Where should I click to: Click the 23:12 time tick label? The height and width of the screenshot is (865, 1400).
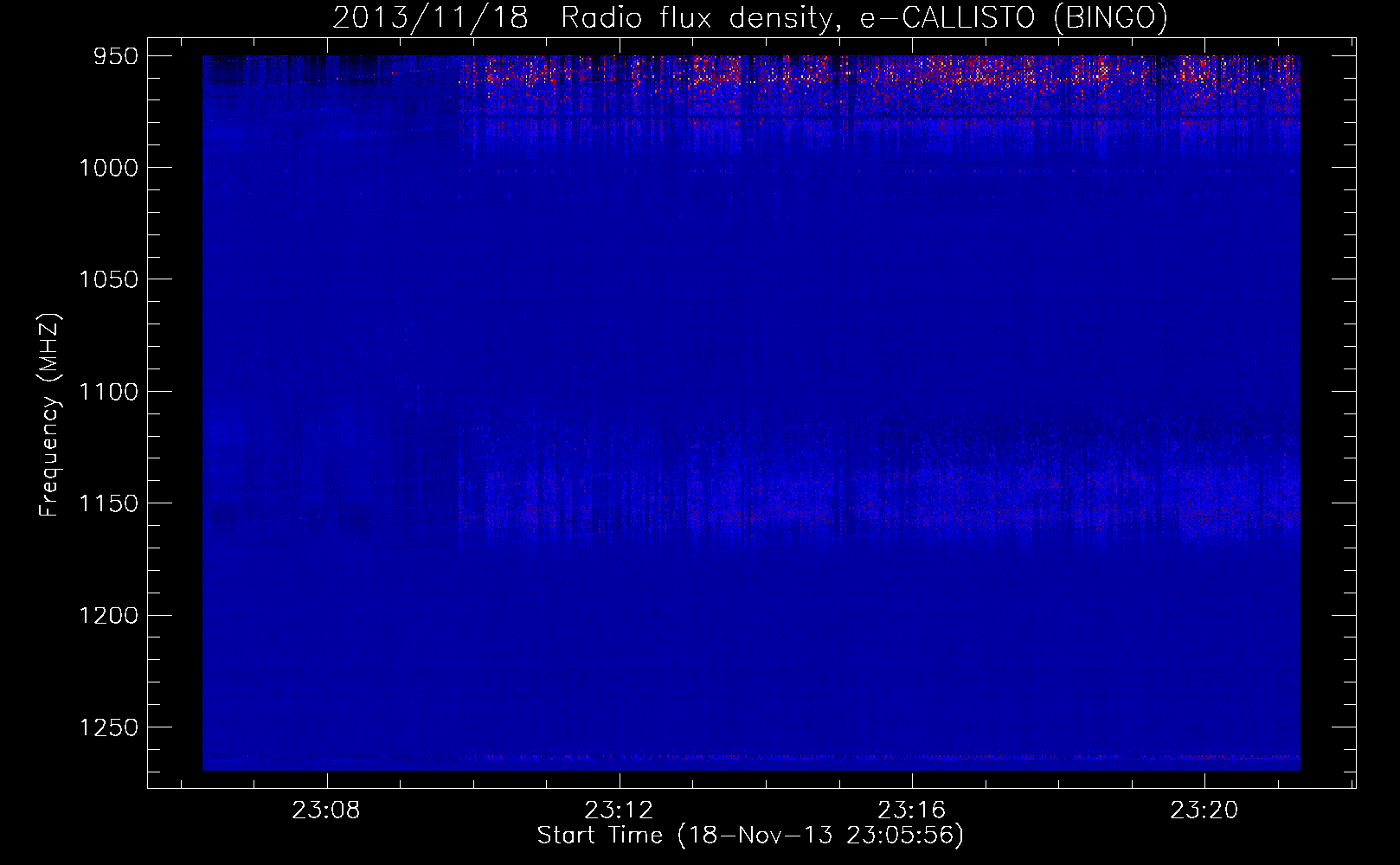point(619,811)
